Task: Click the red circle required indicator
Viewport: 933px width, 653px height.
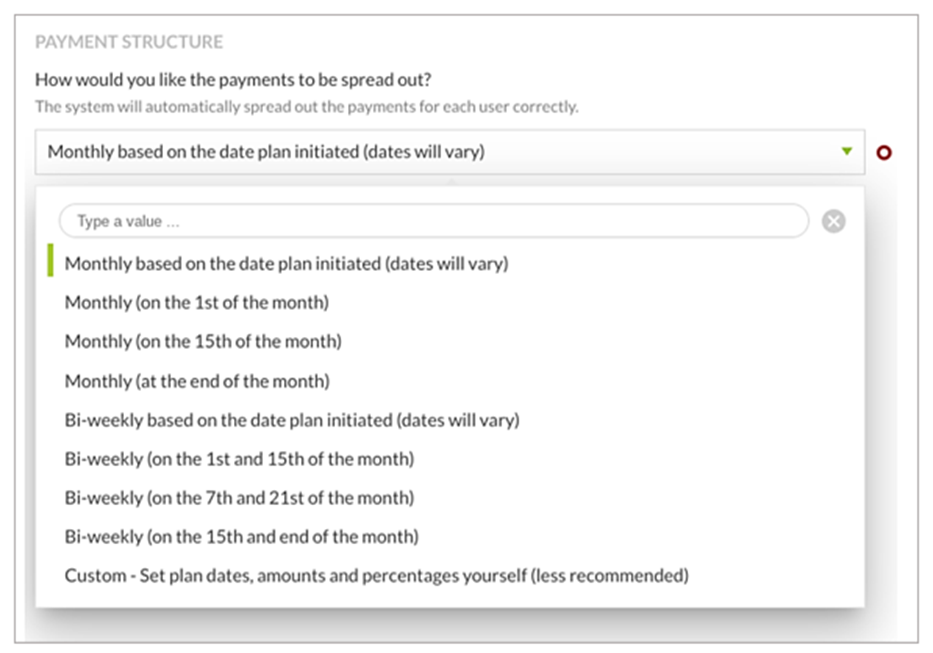Action: point(884,153)
